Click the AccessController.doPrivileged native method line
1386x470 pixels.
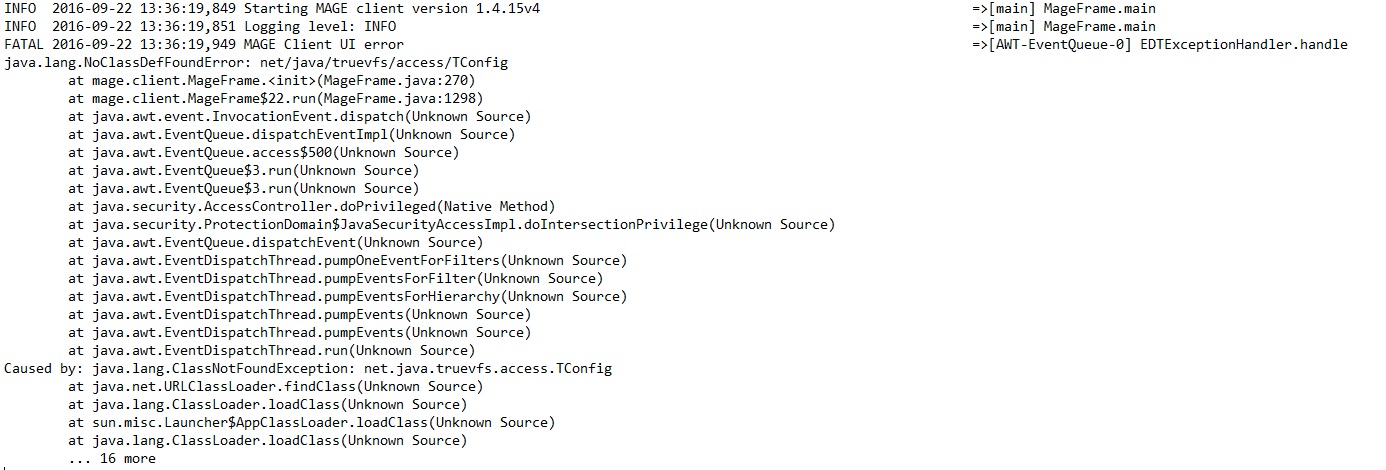point(311,207)
